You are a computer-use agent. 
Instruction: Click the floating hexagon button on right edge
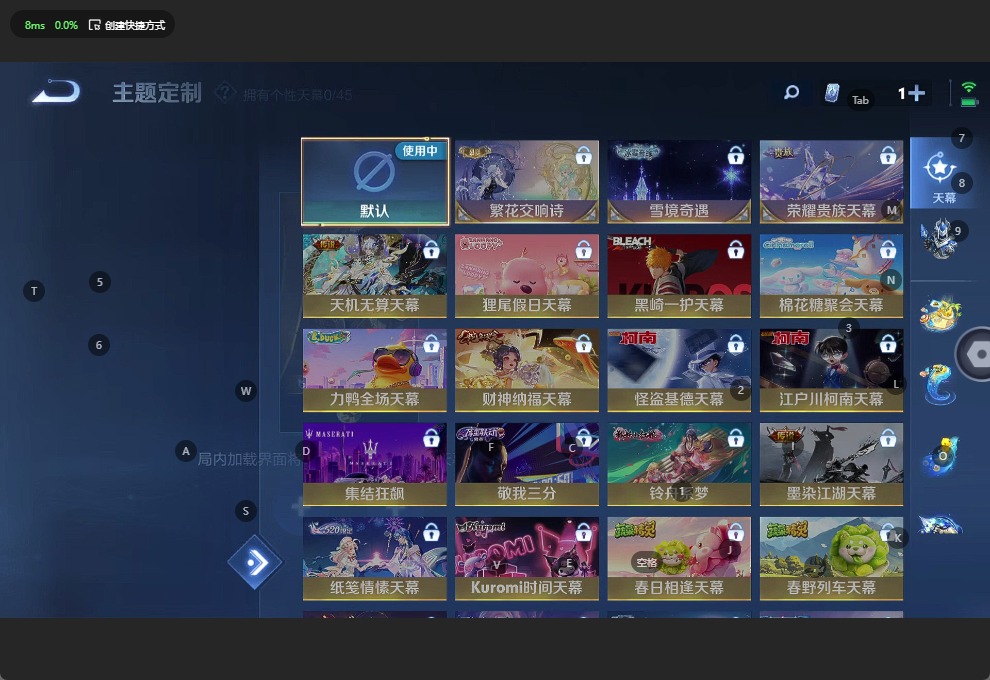975,354
